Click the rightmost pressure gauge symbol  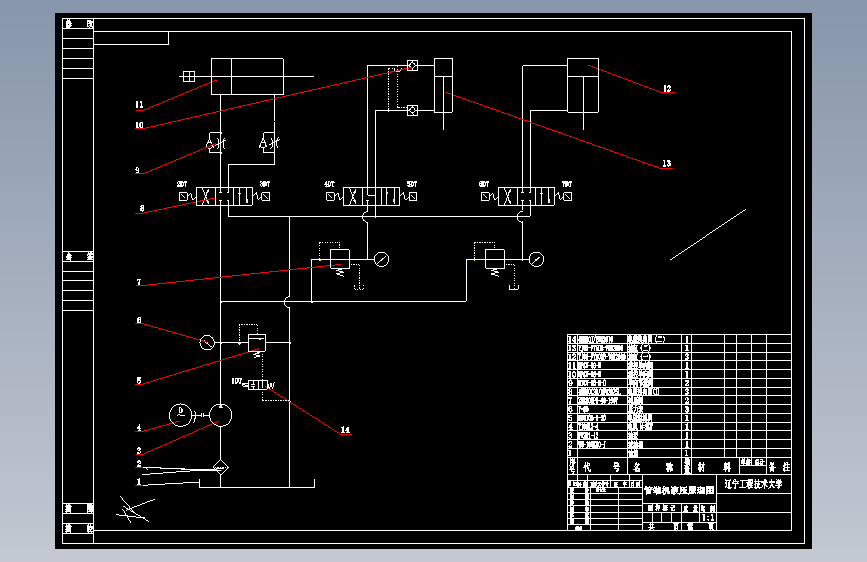click(x=536, y=259)
